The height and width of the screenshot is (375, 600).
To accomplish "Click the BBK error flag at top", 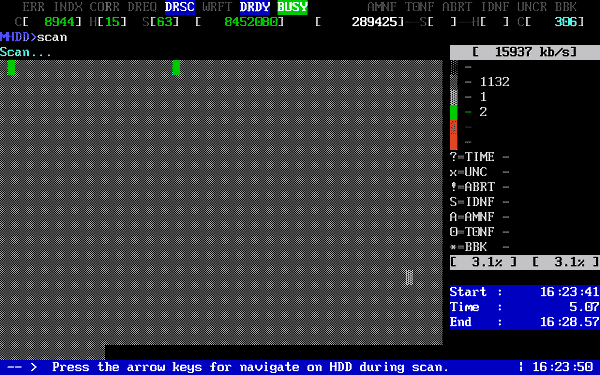I will pyautogui.click(x=566, y=7).
